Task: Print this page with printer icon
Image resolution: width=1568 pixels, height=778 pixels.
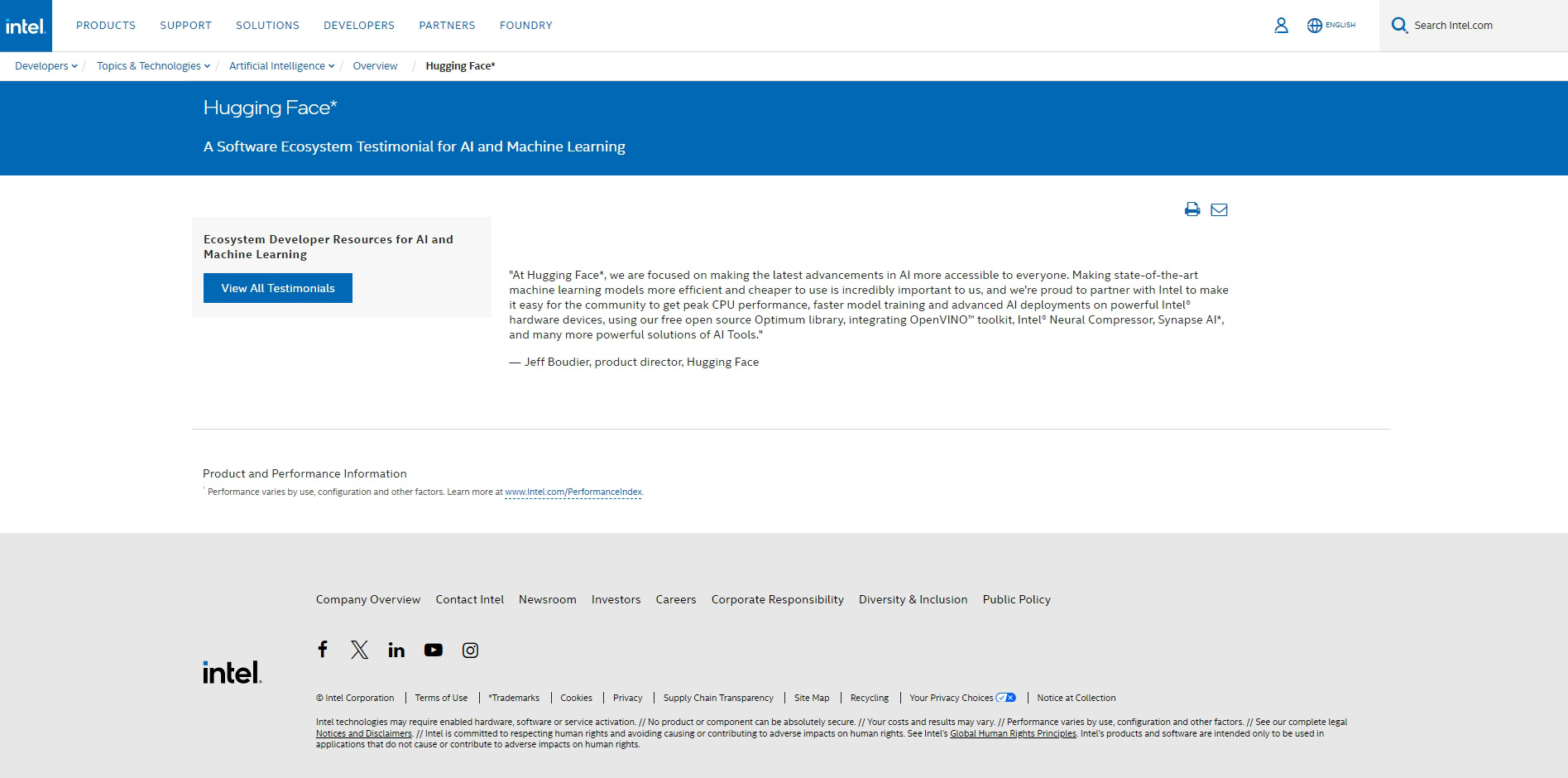Action: tap(1192, 209)
